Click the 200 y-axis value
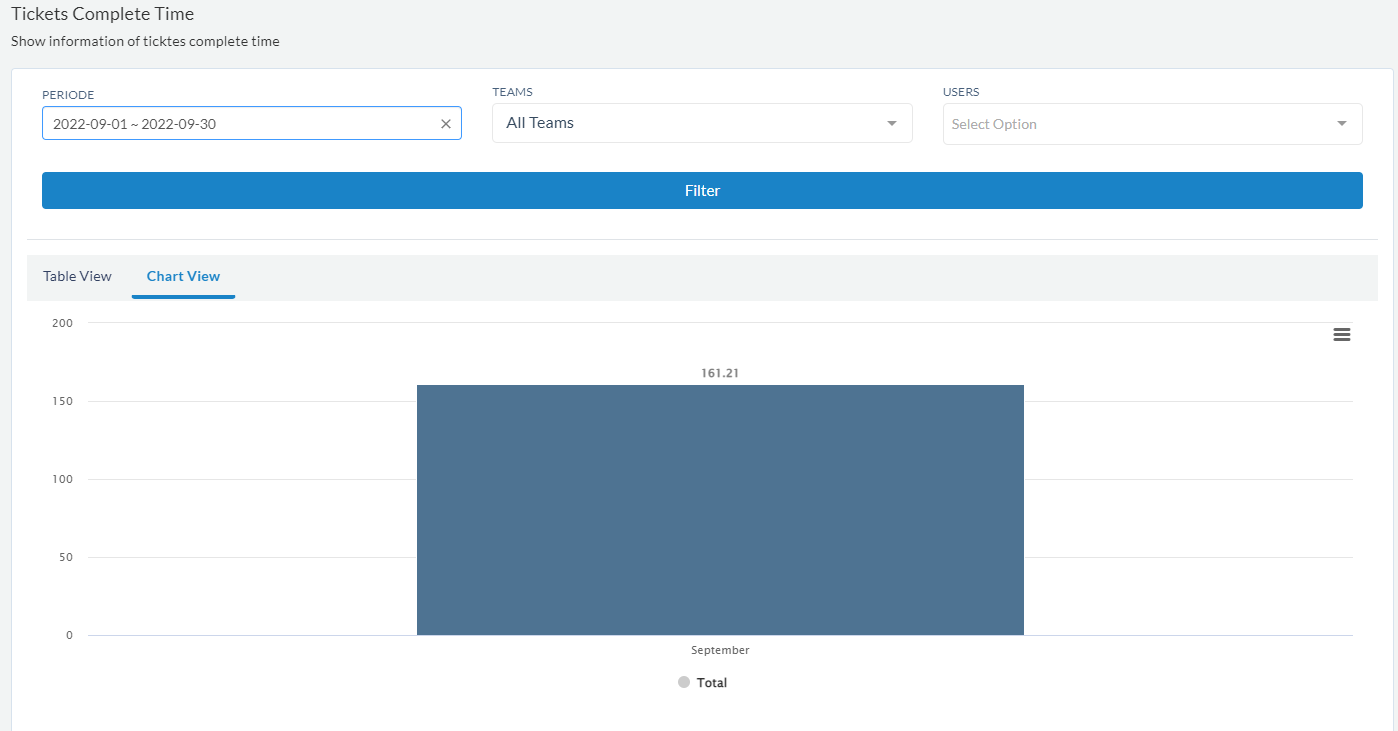 pyautogui.click(x=63, y=323)
